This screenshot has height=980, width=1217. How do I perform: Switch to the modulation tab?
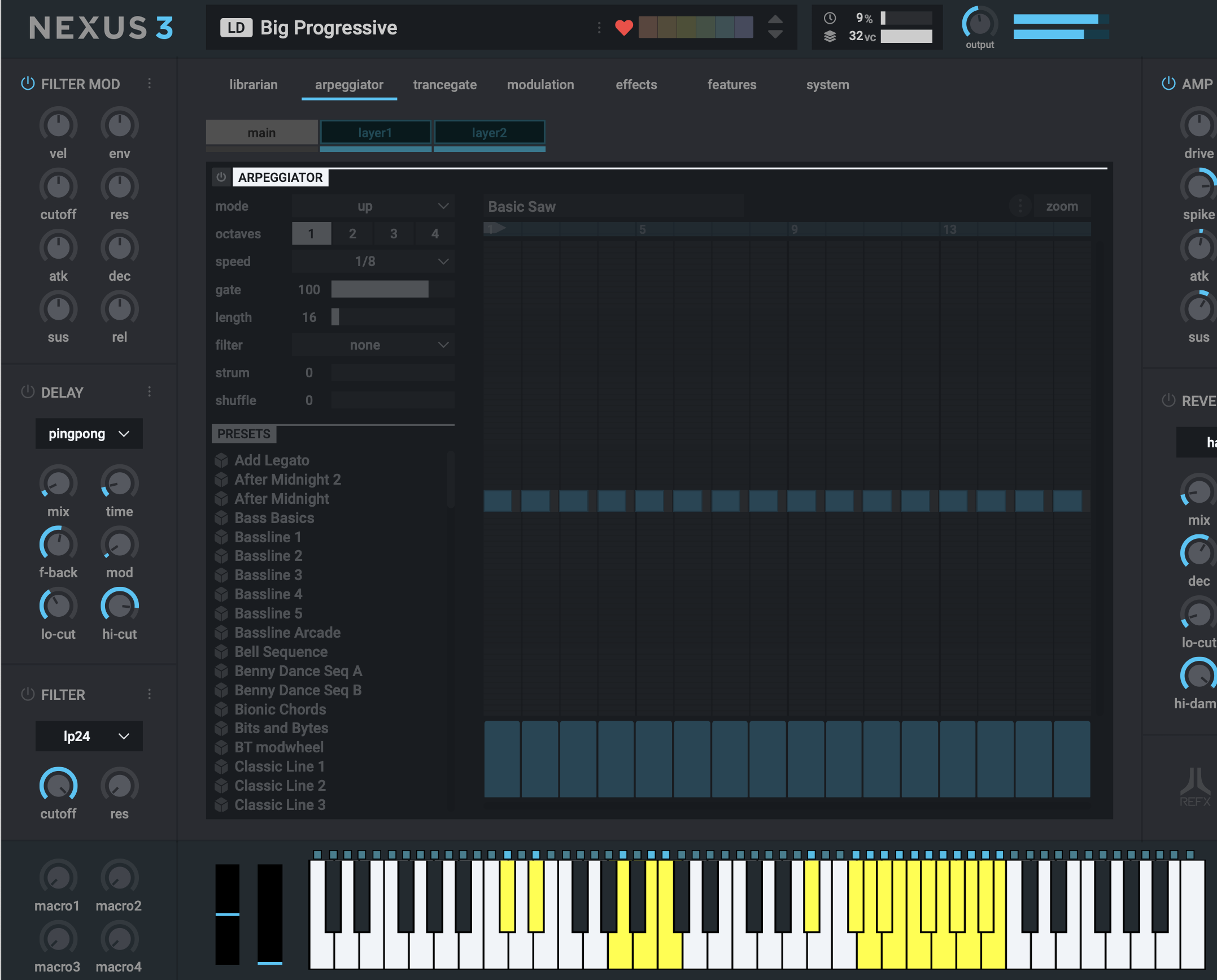pos(540,85)
